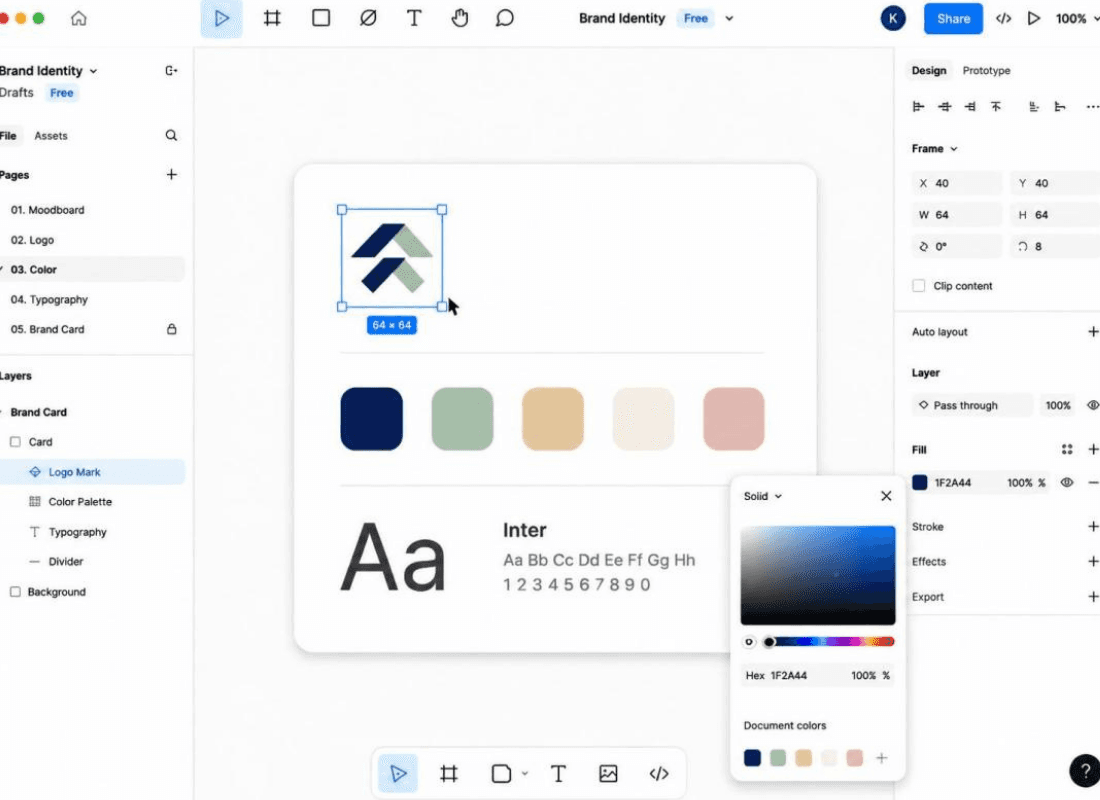The image size is (1100, 800).
Task: Select the Comment tool
Action: [x=504, y=18]
